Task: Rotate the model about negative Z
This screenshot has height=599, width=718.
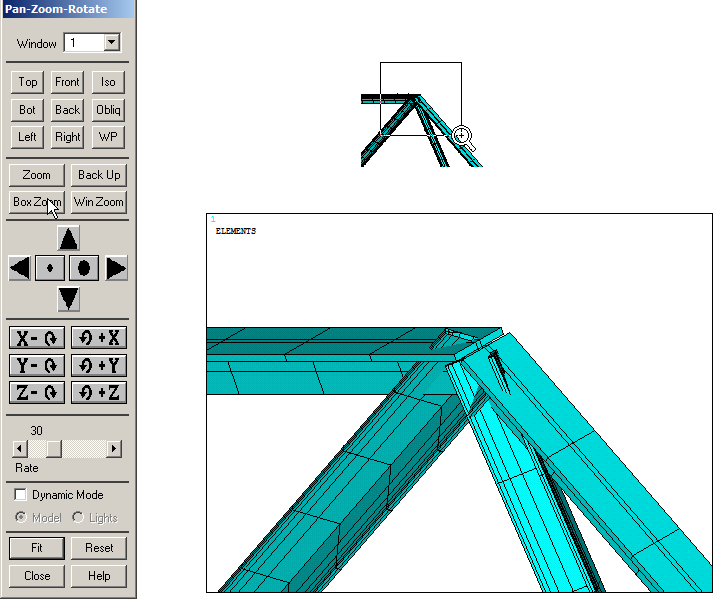Action: (x=37, y=392)
